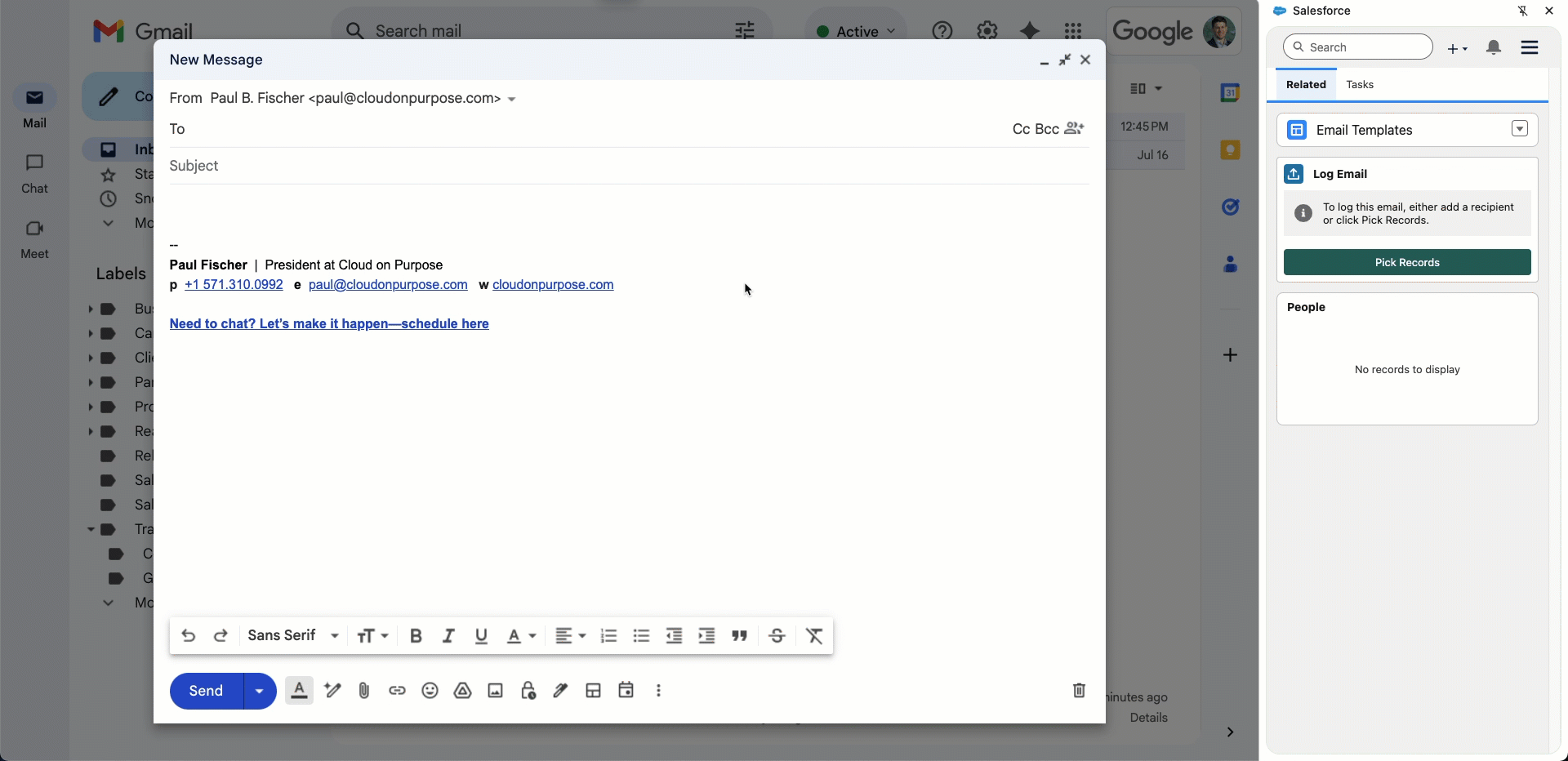1568x761 pixels.
Task: Click the Pick Records button
Action: point(1407,262)
